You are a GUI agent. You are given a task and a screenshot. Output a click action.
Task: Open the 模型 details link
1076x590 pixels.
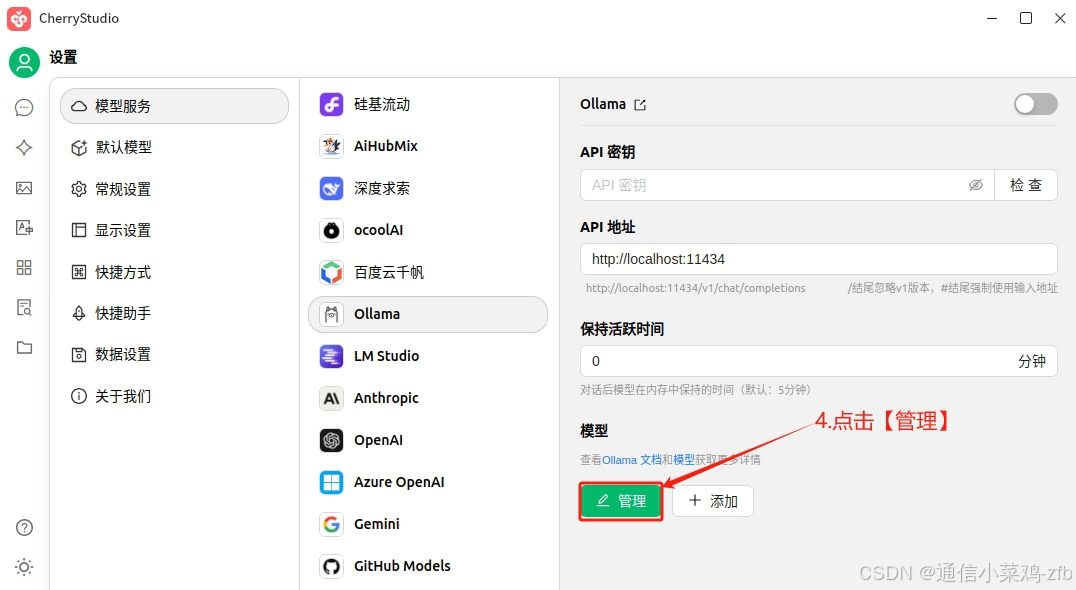click(684, 460)
